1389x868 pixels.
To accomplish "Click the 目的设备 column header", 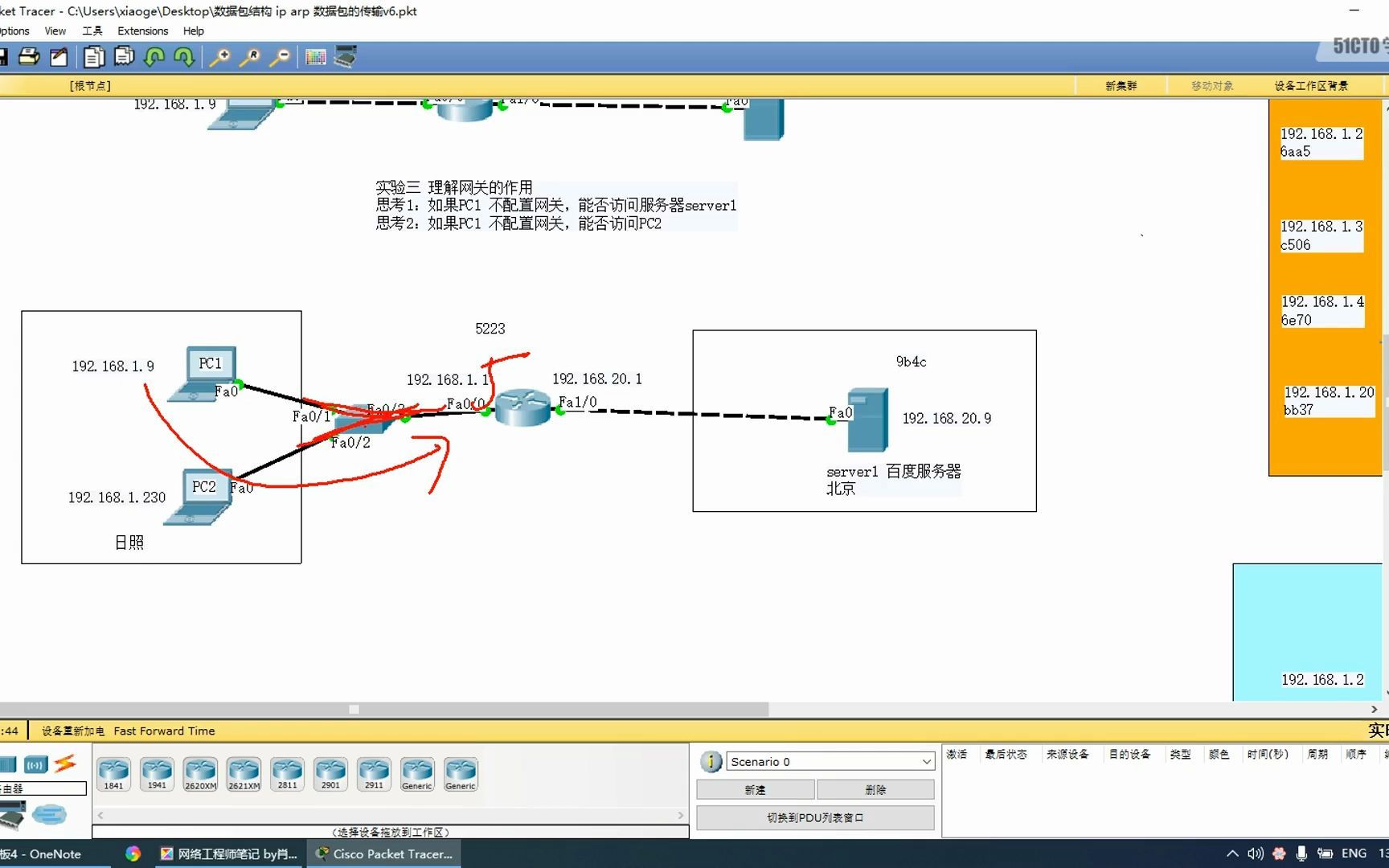I will pos(1130,755).
